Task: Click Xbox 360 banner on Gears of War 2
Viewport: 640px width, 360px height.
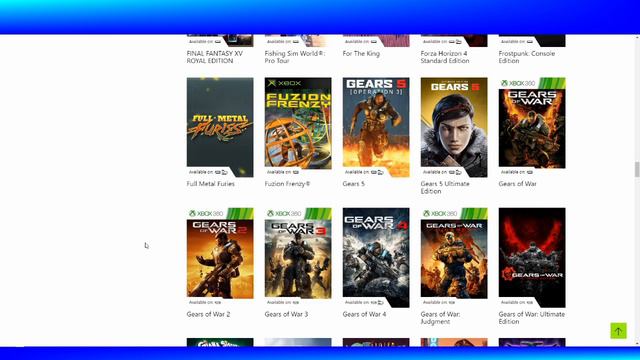Action: [220, 213]
